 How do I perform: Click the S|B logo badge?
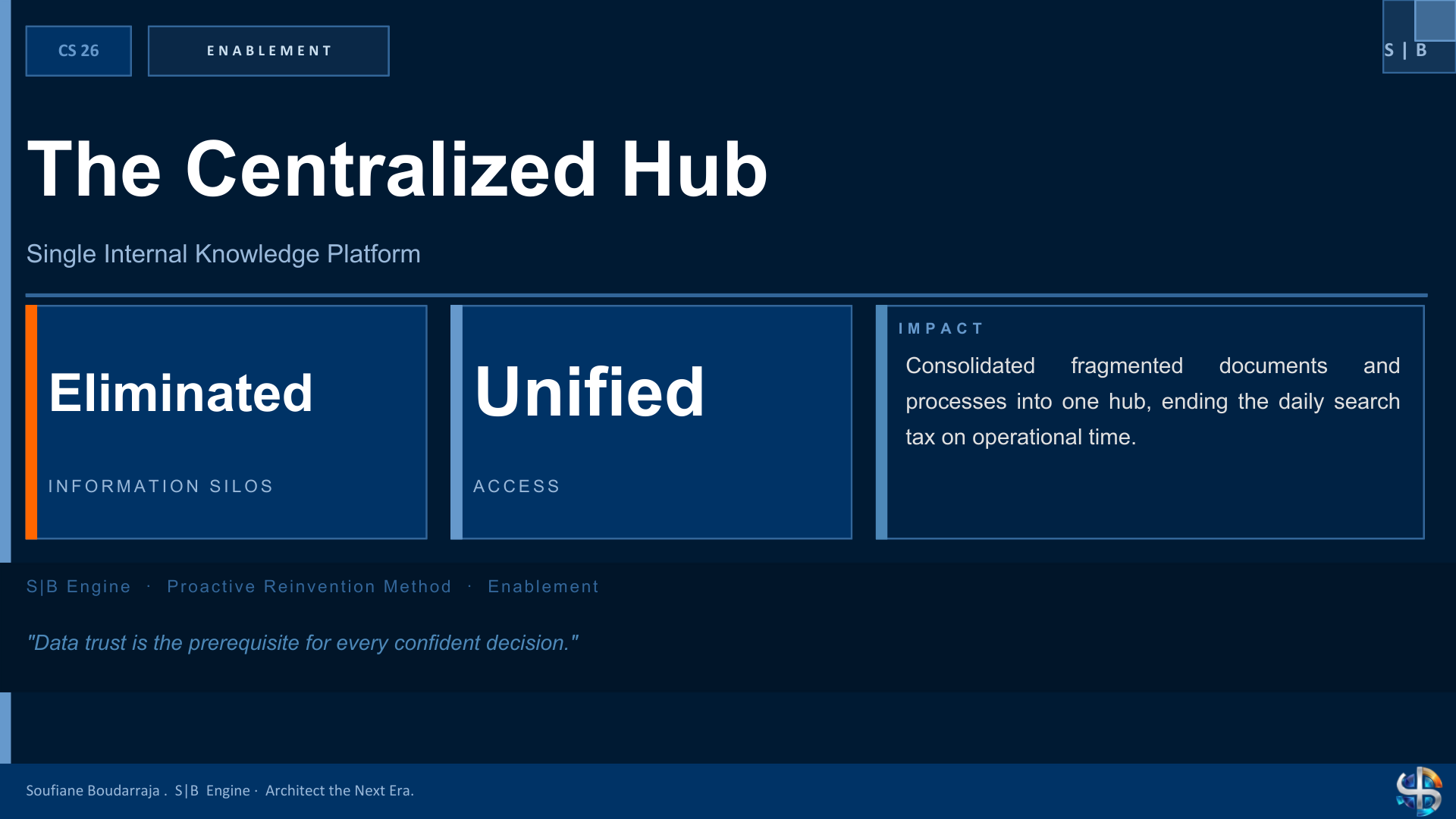[1418, 37]
